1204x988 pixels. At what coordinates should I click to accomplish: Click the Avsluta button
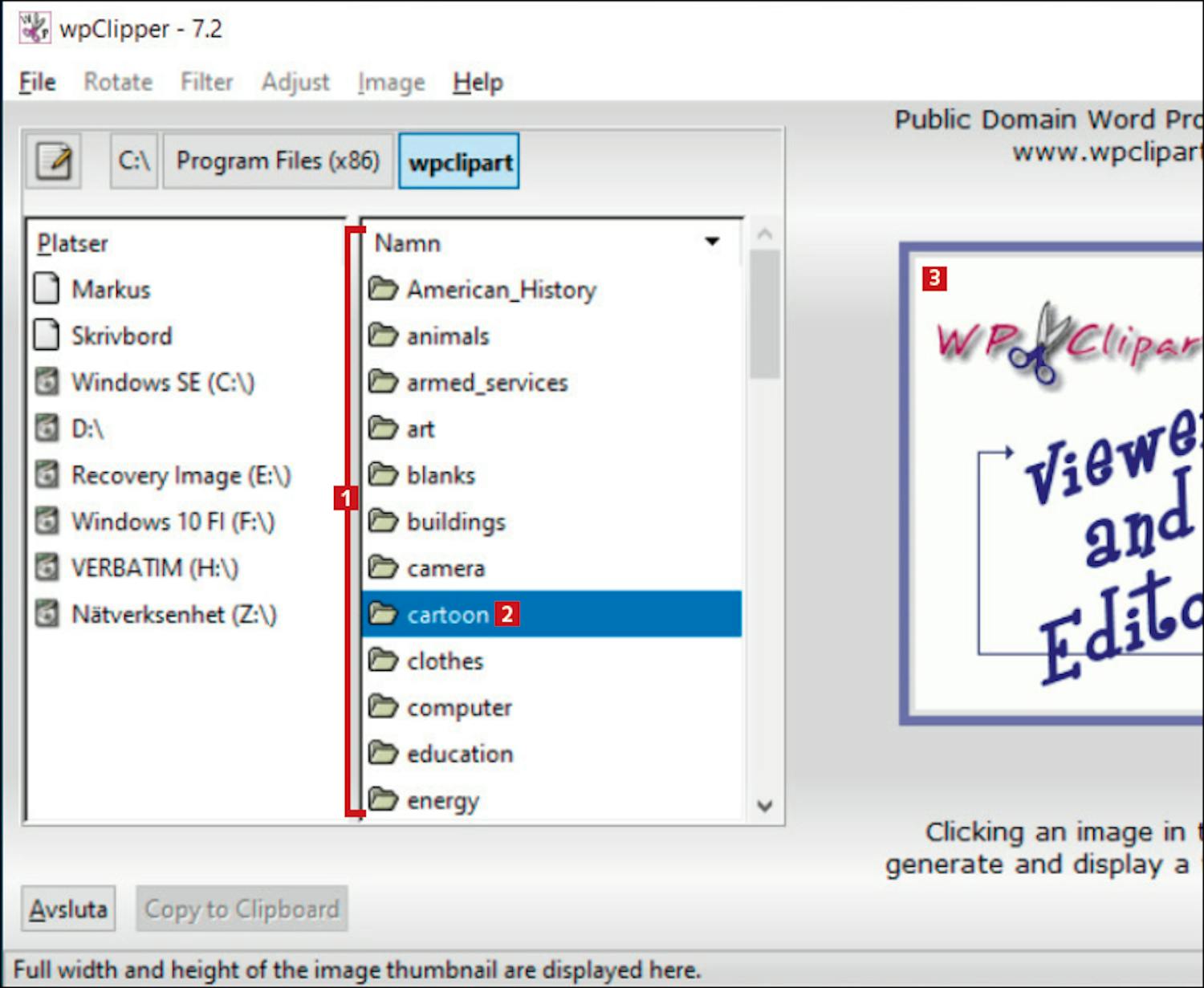68,909
